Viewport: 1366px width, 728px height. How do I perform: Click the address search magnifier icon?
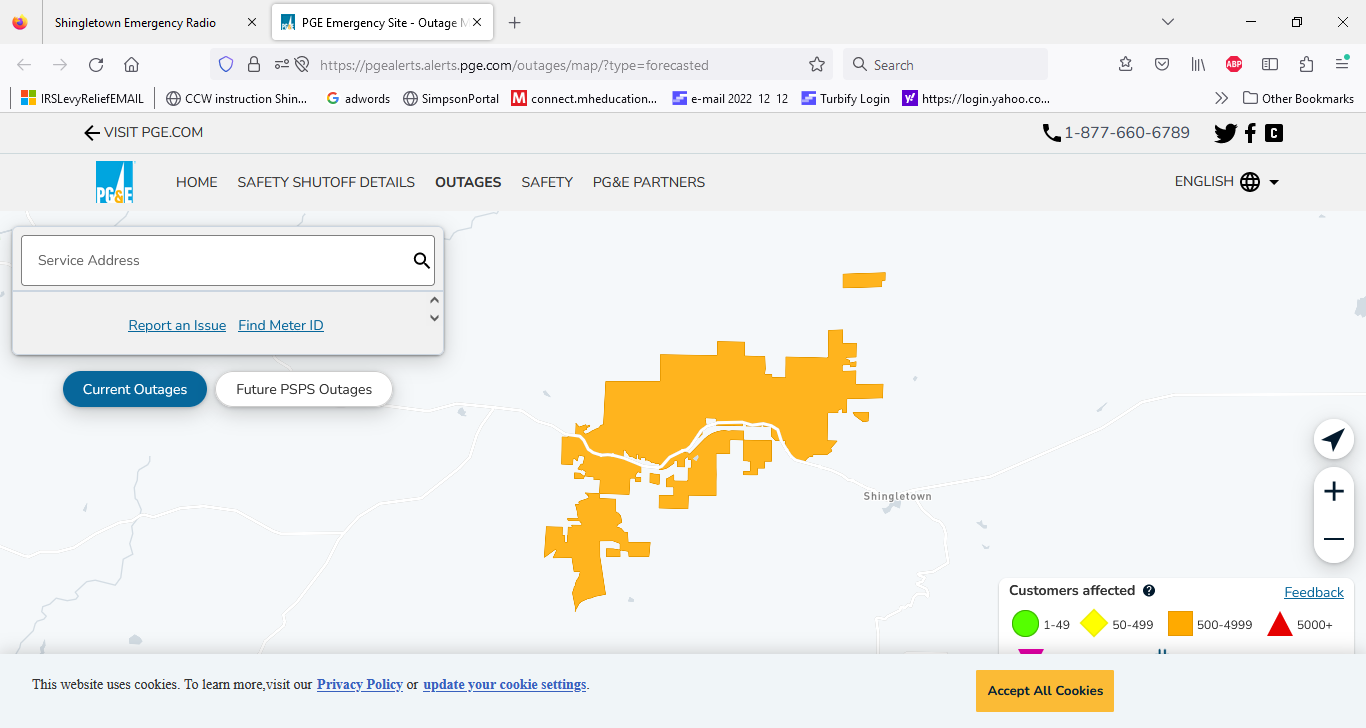coord(422,261)
